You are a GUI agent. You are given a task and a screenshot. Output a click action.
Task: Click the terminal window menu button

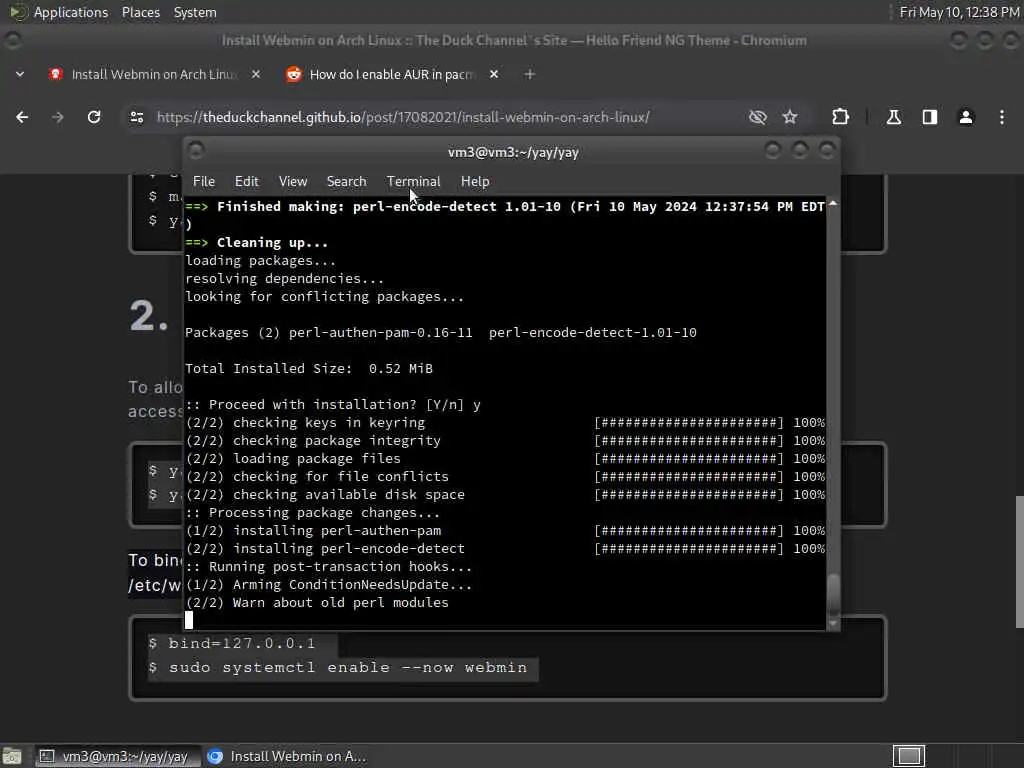[195, 151]
